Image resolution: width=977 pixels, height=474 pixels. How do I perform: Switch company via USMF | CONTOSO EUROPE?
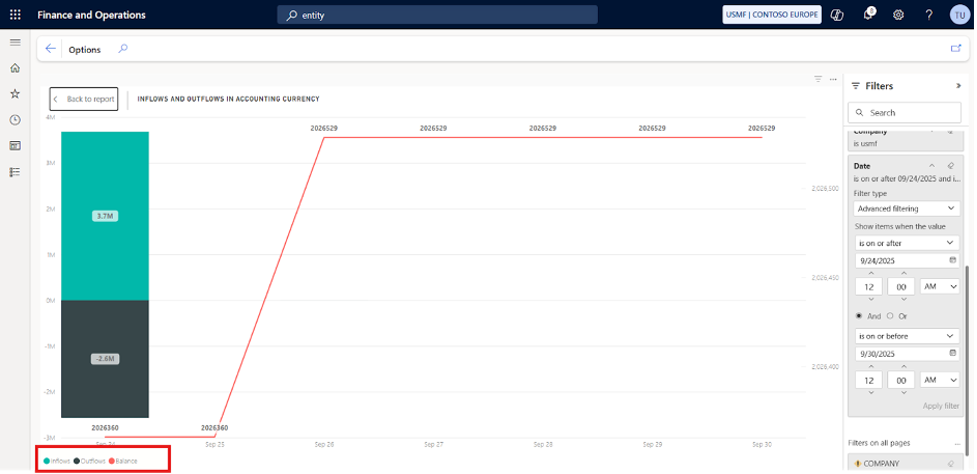(771, 15)
